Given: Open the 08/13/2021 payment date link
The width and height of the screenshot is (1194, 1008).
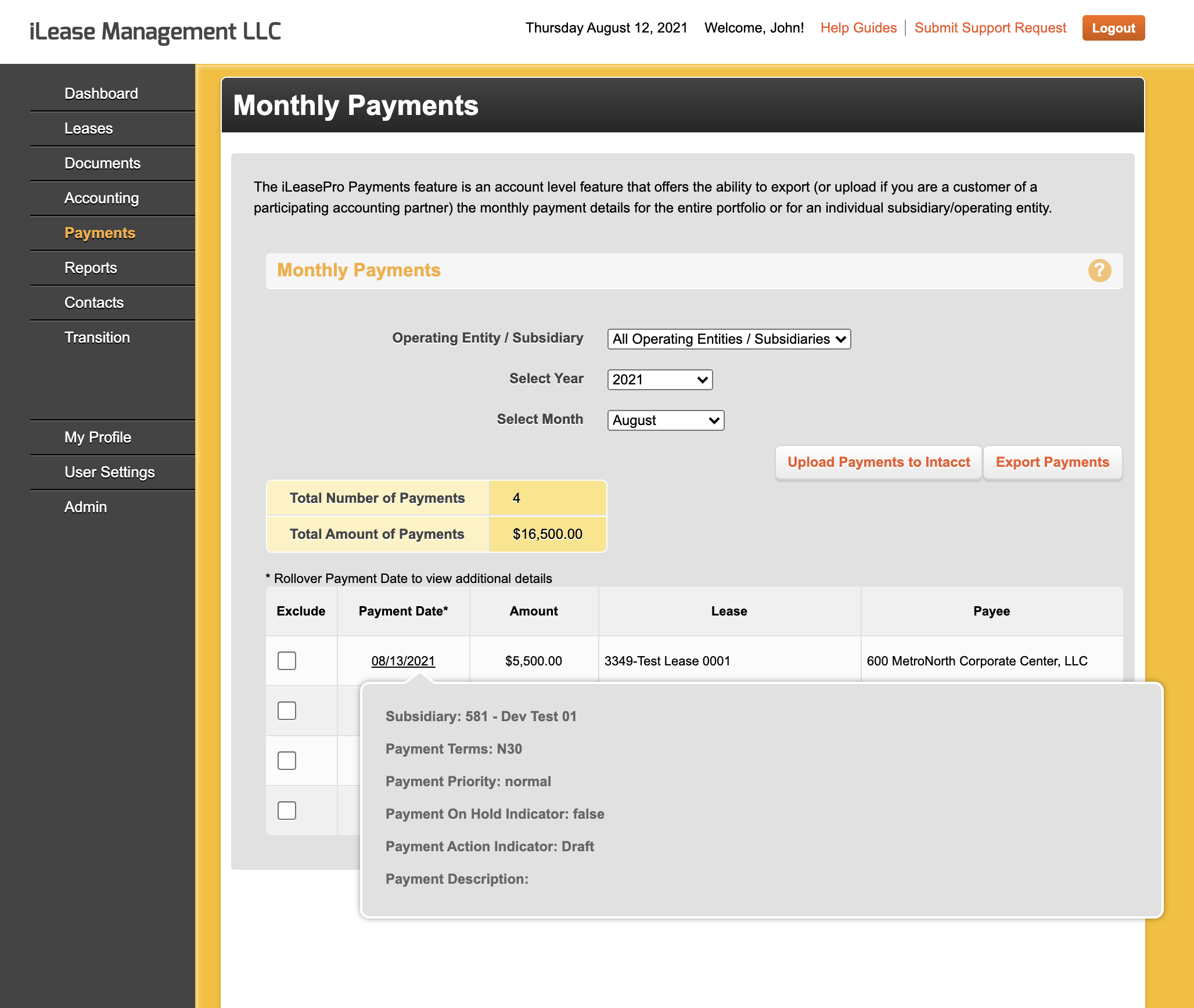Looking at the screenshot, I should pos(403,660).
